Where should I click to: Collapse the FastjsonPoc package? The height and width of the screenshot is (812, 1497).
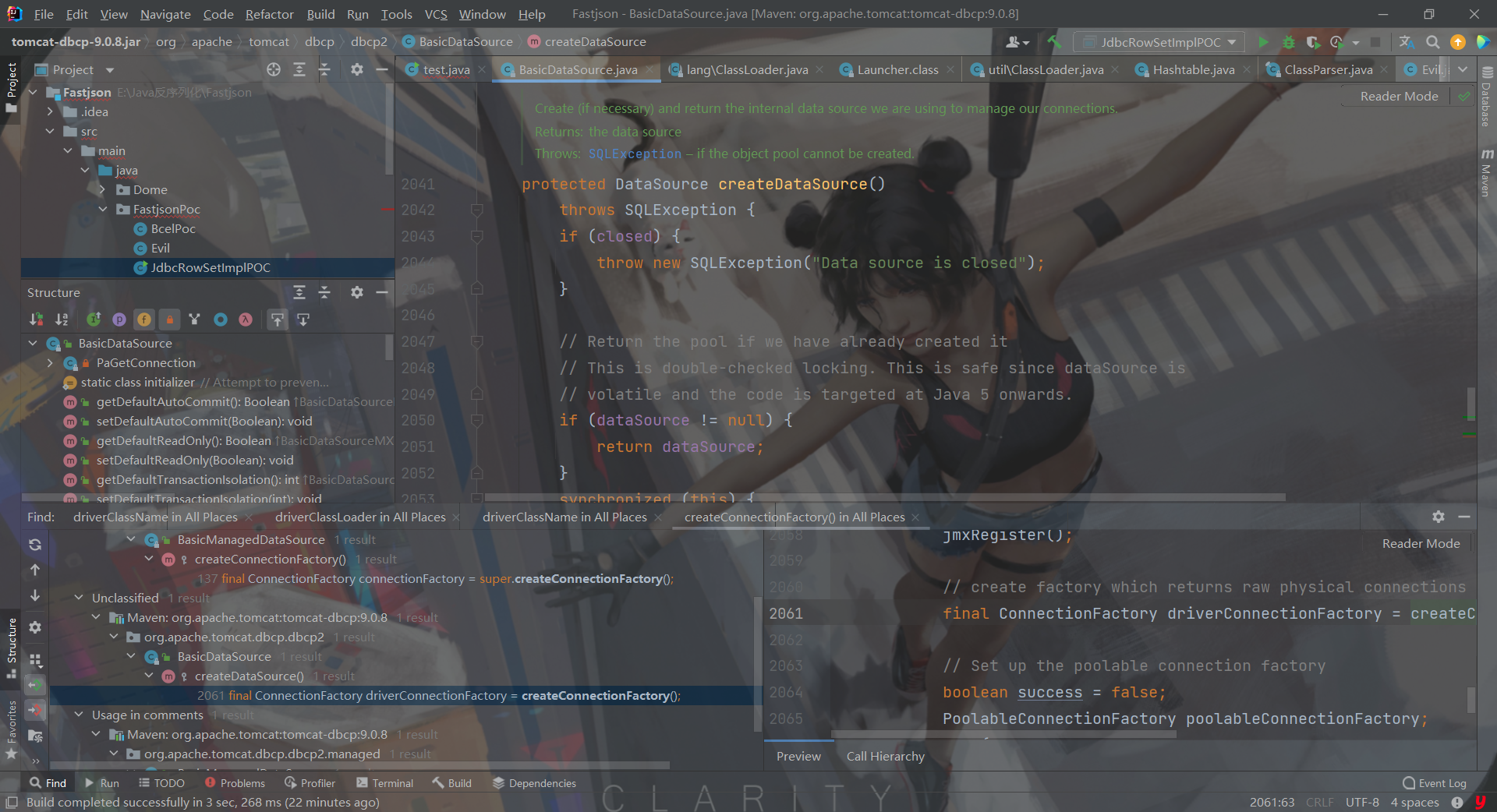coord(102,210)
